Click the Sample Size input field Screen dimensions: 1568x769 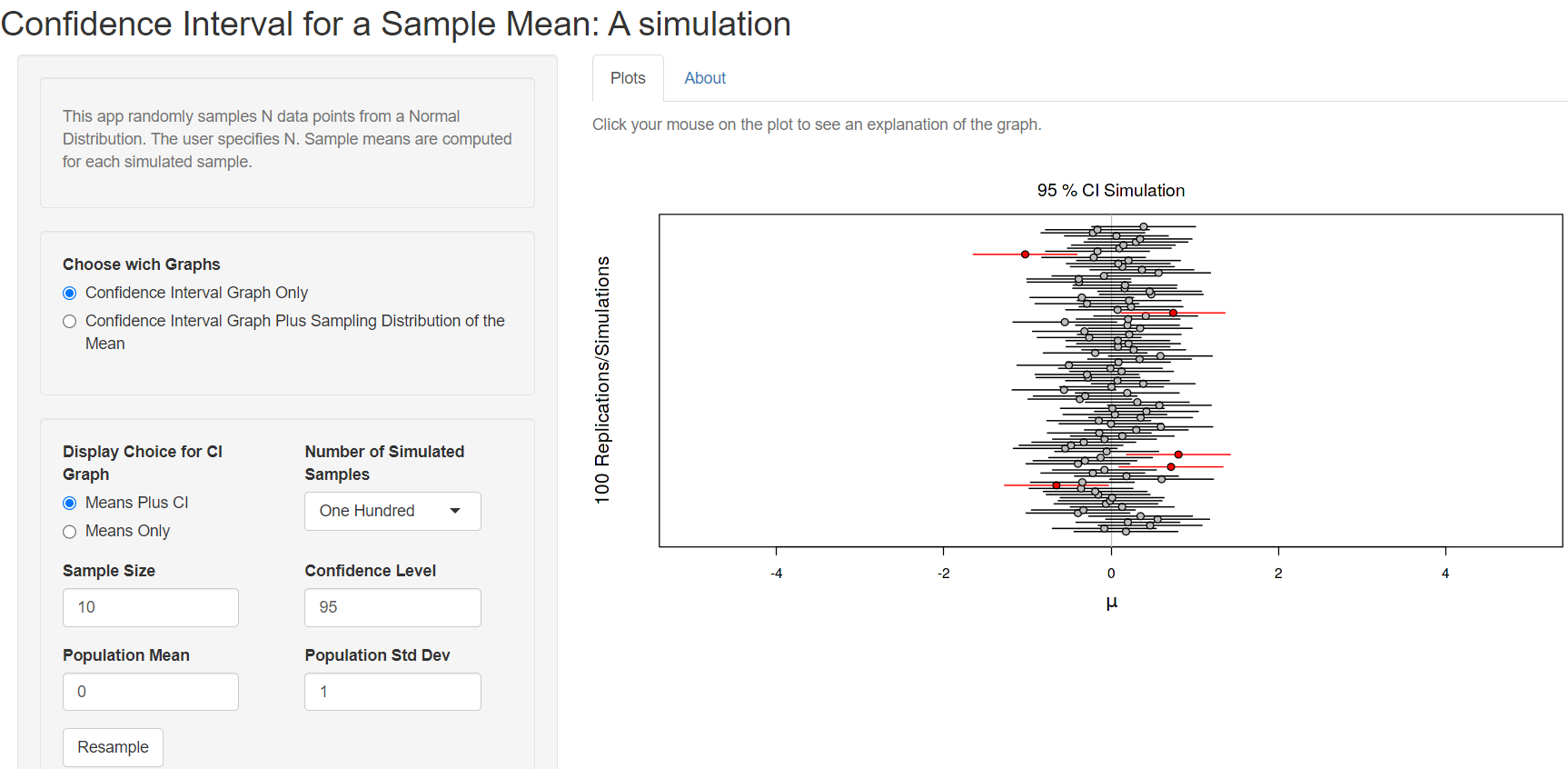tap(151, 607)
